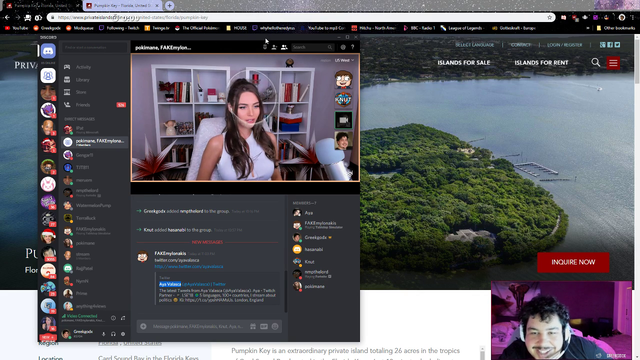The image size is (640, 360).
Task: Click the browser address bar
Action: 300,18
